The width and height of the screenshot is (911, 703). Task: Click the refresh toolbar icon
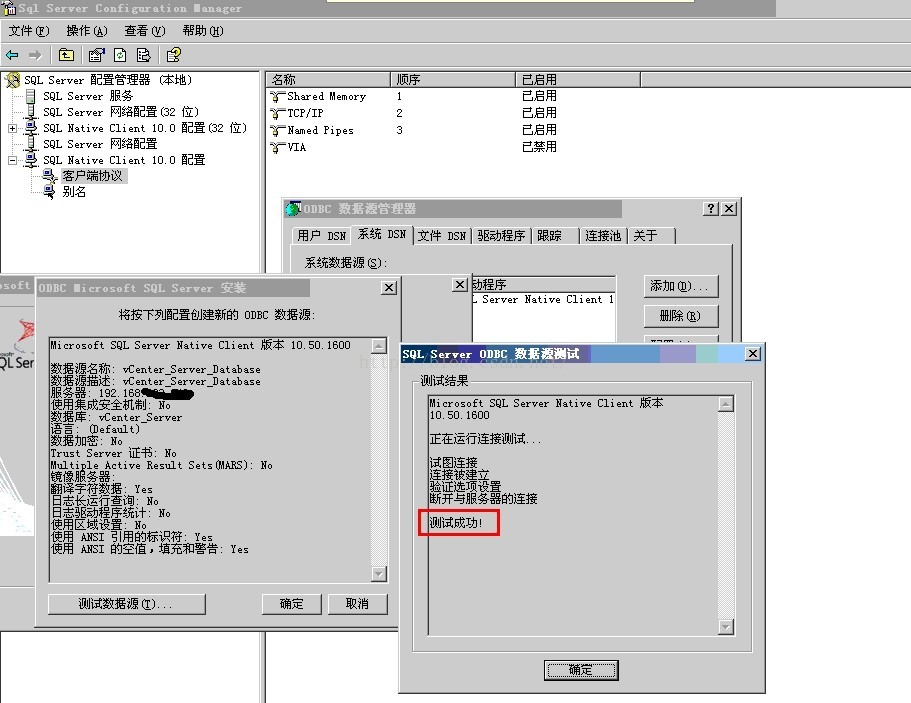tap(120, 55)
